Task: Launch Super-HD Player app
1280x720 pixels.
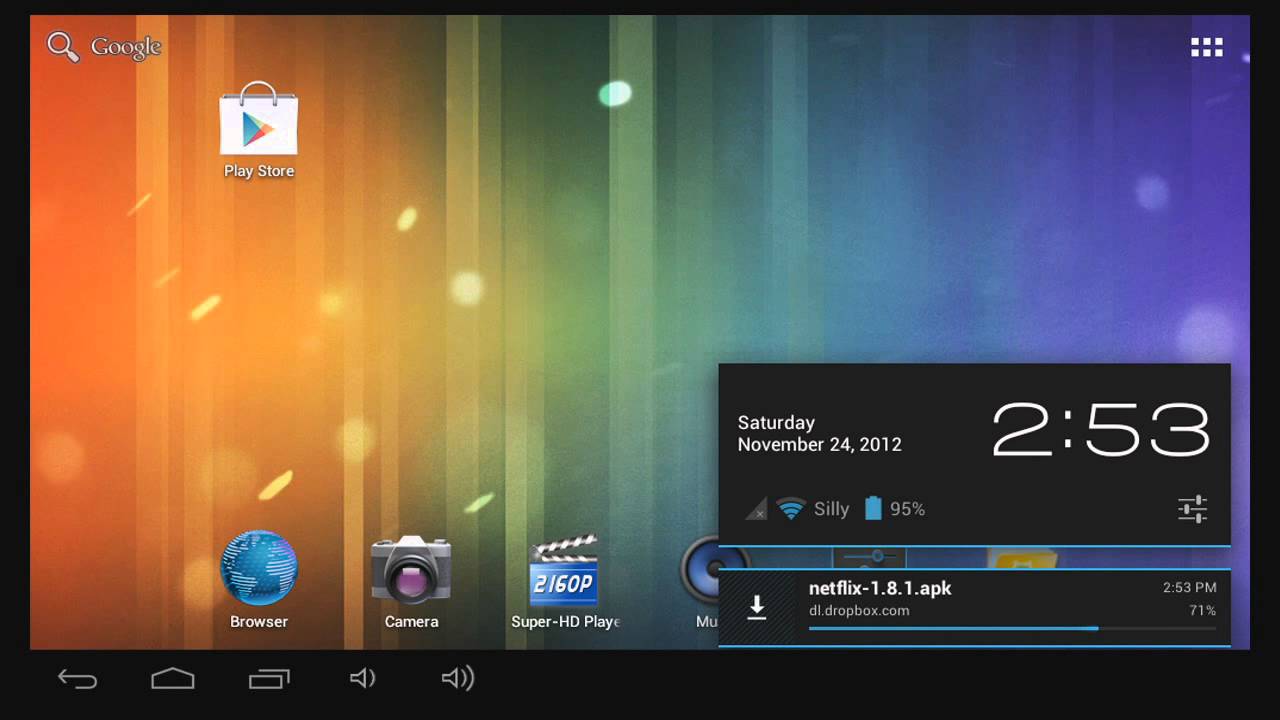Action: click(x=565, y=580)
